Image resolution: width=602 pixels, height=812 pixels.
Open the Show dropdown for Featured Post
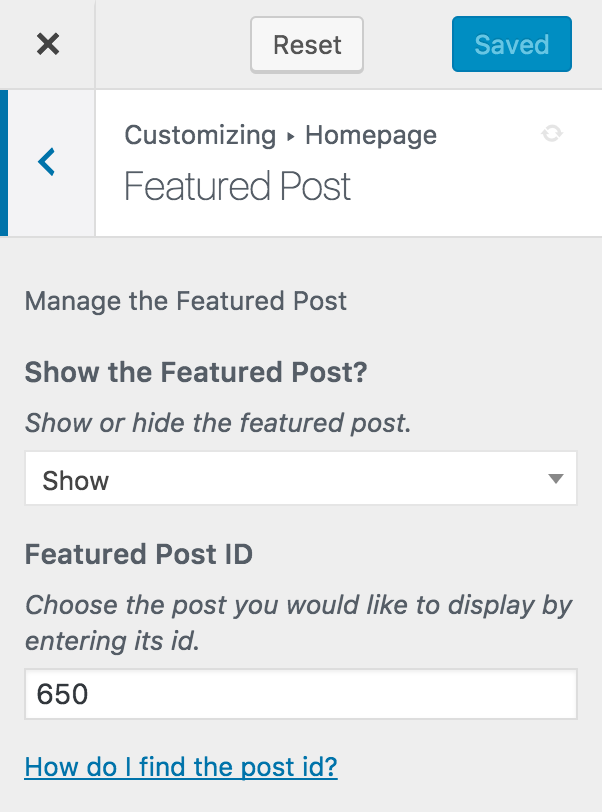pos(300,478)
